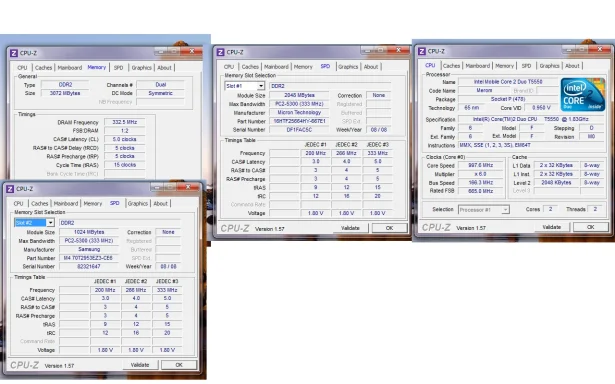Click the Intel Core 2 Duo logo
615x384 pixels.
click(582, 95)
